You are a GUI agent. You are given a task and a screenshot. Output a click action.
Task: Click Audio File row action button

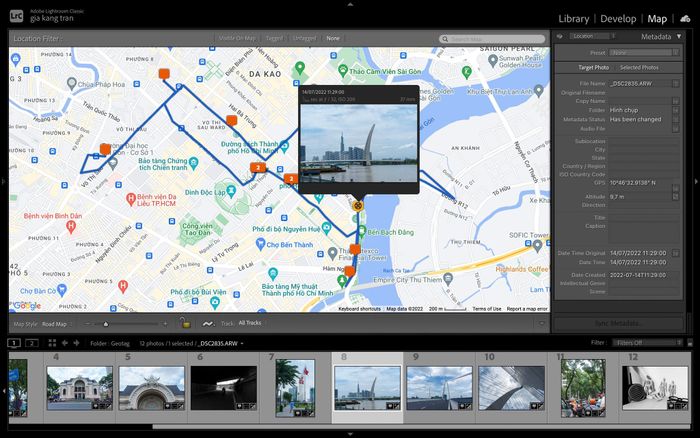pyautogui.click(x=676, y=129)
